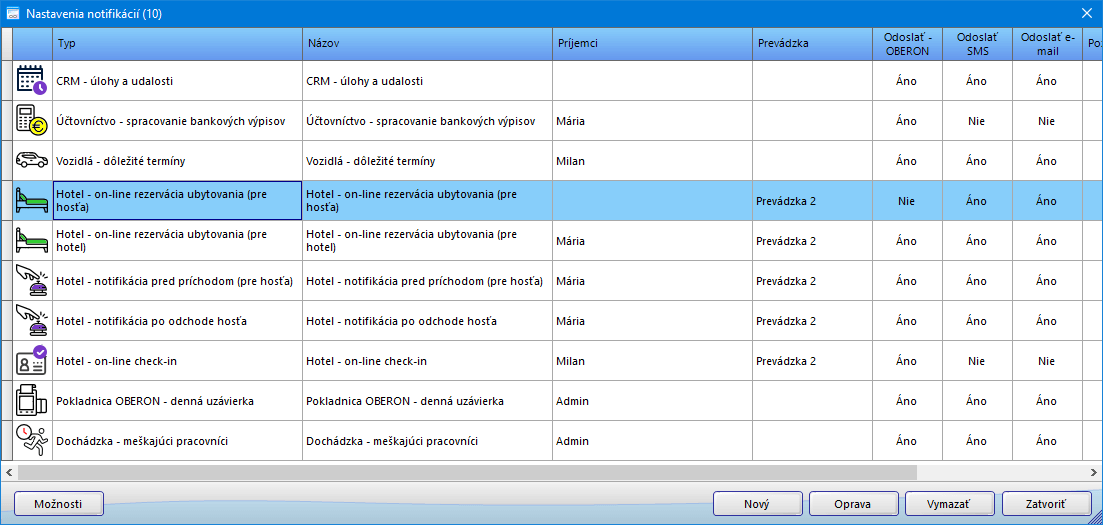Click the bed icon in highlighted row
The width and height of the screenshot is (1103, 525).
coord(32,200)
